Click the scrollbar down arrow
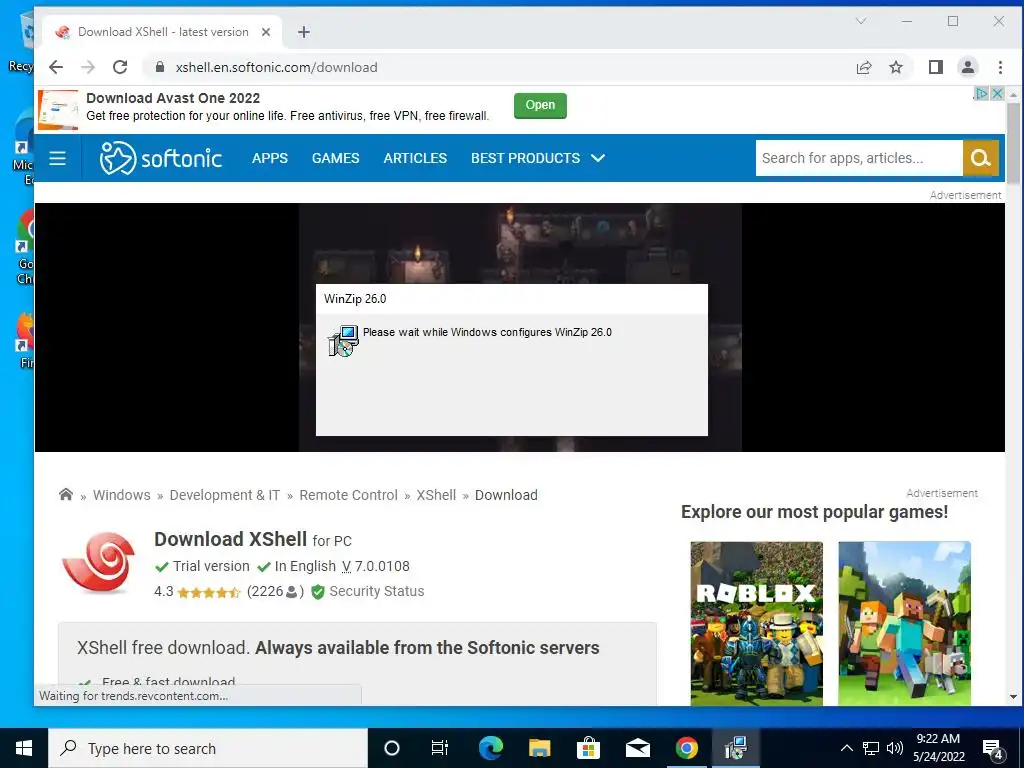This screenshot has width=1024, height=768. pos(1013,697)
